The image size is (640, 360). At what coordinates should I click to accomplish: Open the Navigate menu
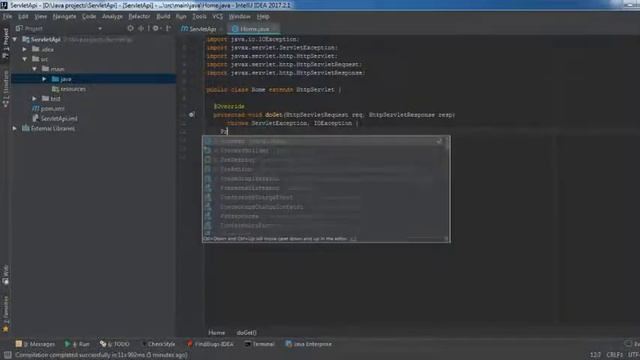tap(64, 17)
